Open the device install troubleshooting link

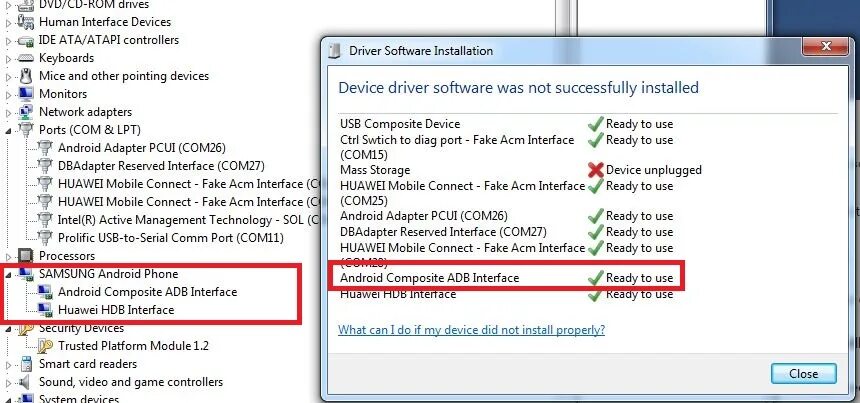point(471,329)
